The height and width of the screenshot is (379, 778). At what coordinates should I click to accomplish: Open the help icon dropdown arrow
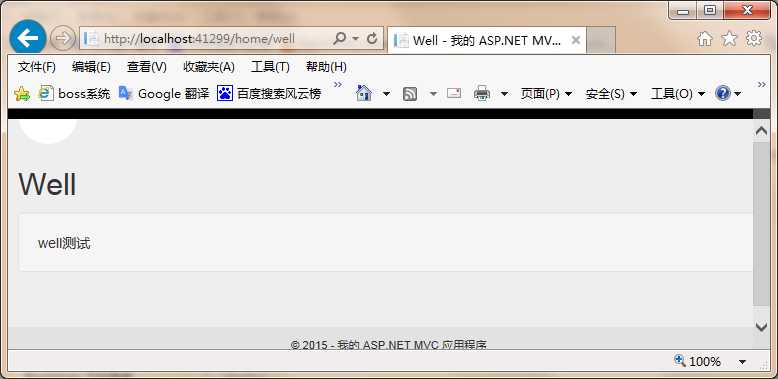pyautogui.click(x=737, y=94)
